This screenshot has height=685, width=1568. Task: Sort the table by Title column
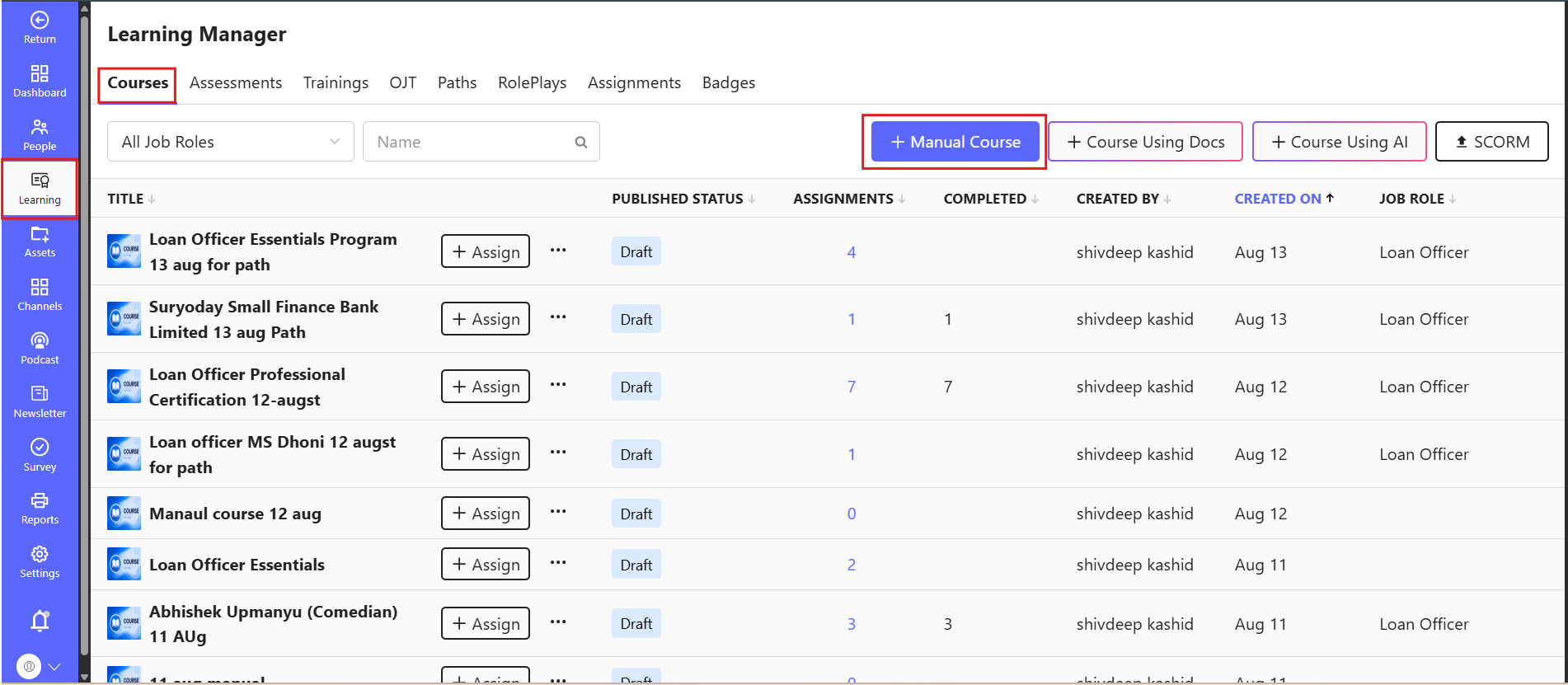pos(131,199)
